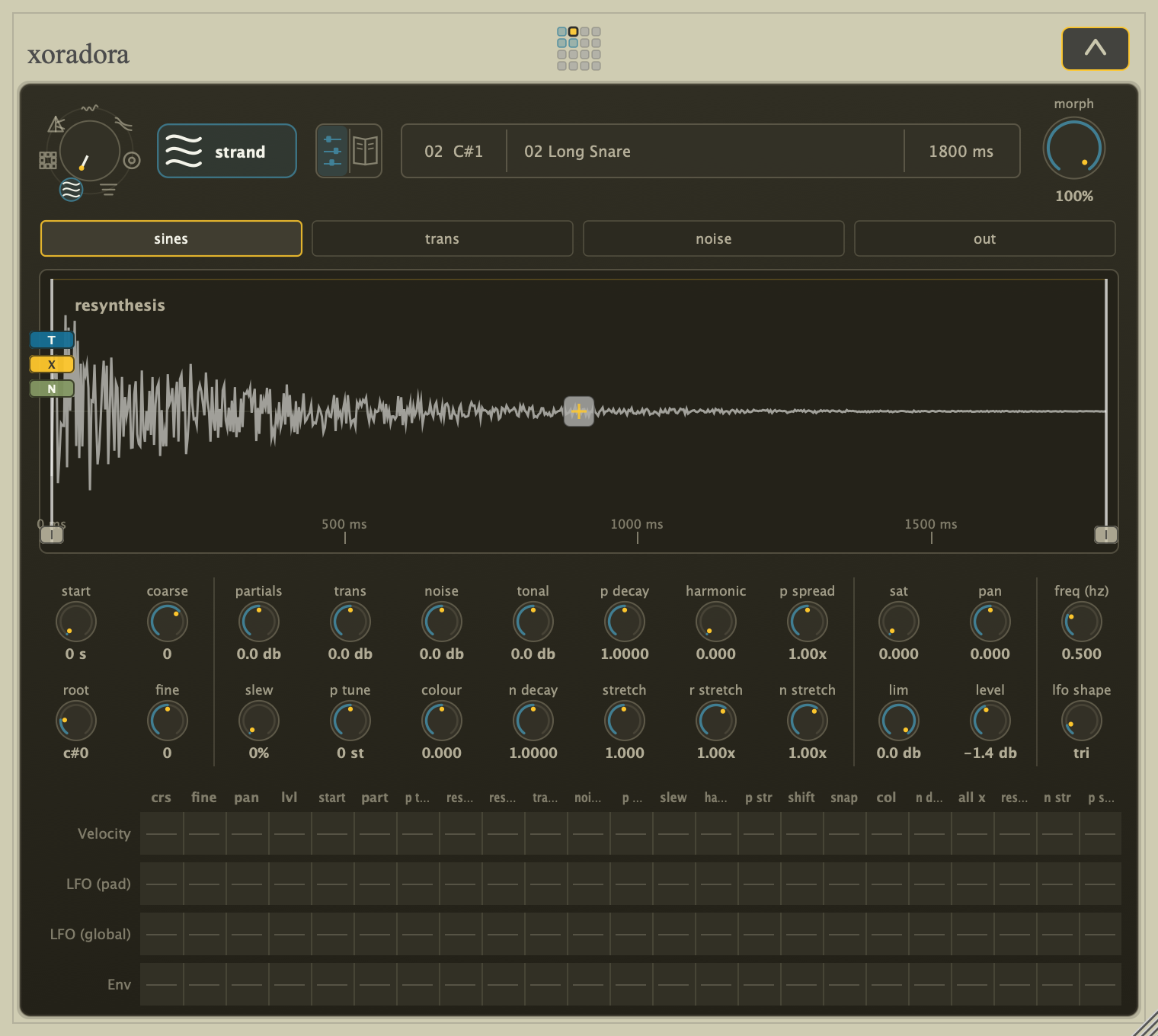Click the LFO (pad) row pan cell
1158x1036 pixels.
[x=247, y=884]
